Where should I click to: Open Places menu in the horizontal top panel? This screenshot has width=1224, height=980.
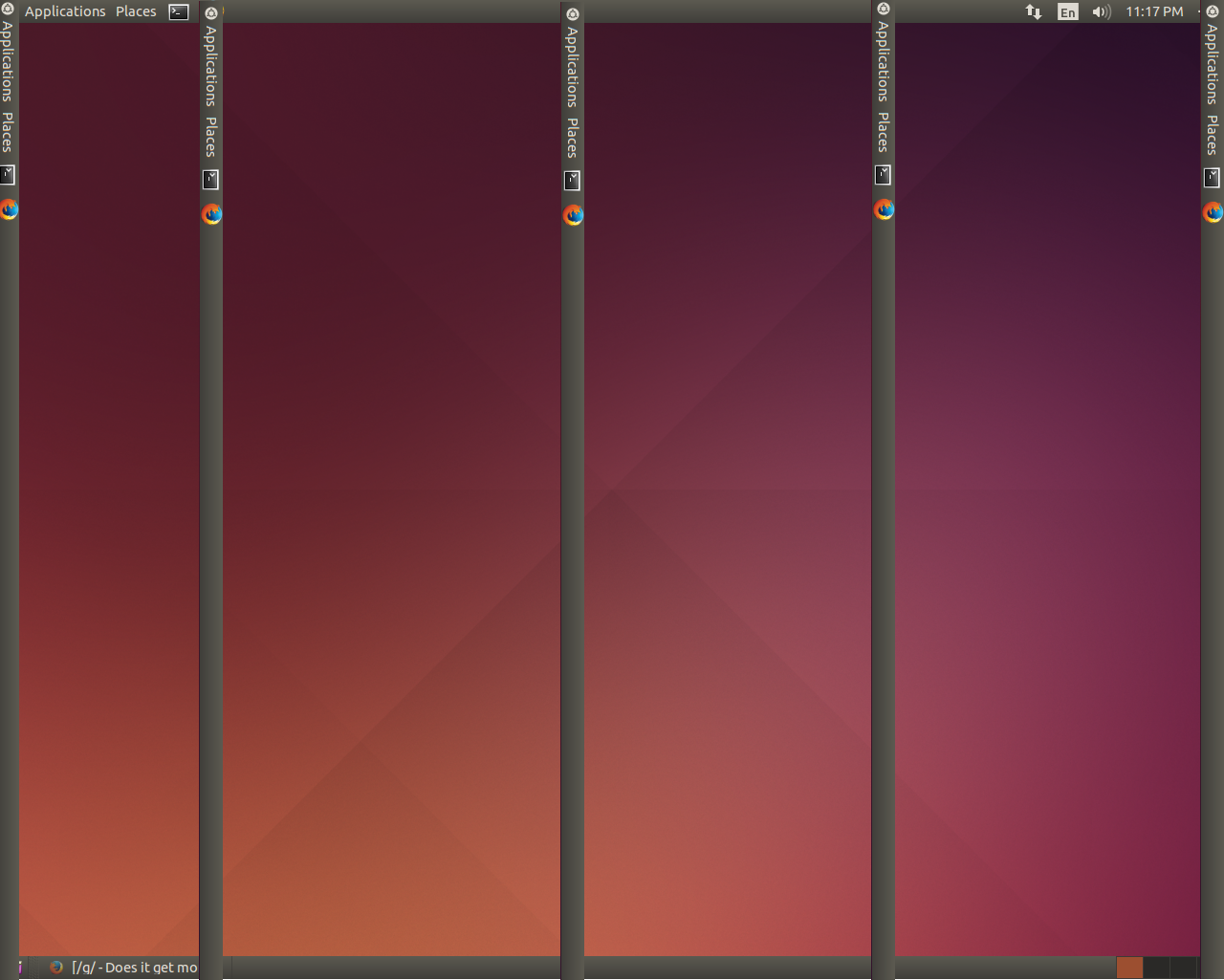[x=136, y=11]
